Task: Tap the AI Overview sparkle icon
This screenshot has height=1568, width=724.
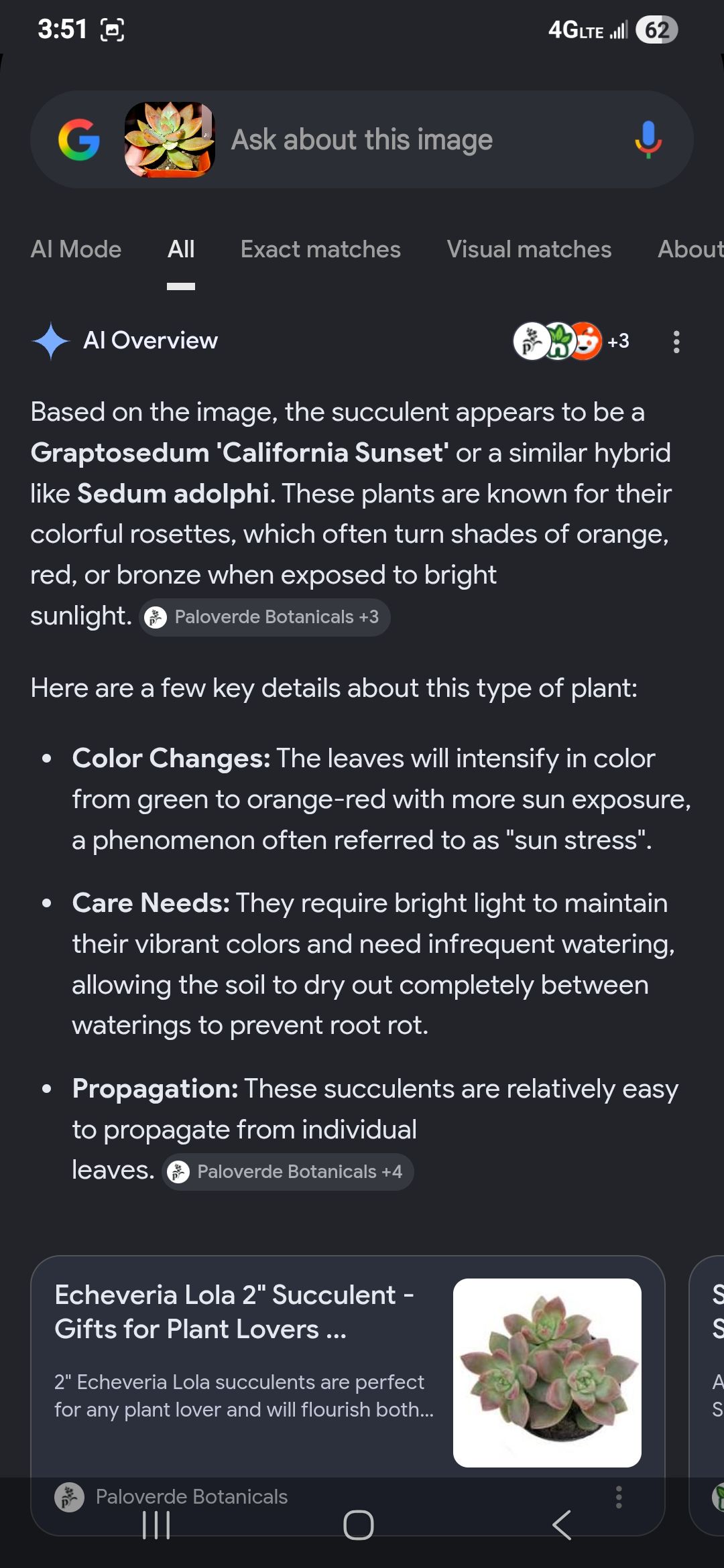Action: click(x=51, y=341)
